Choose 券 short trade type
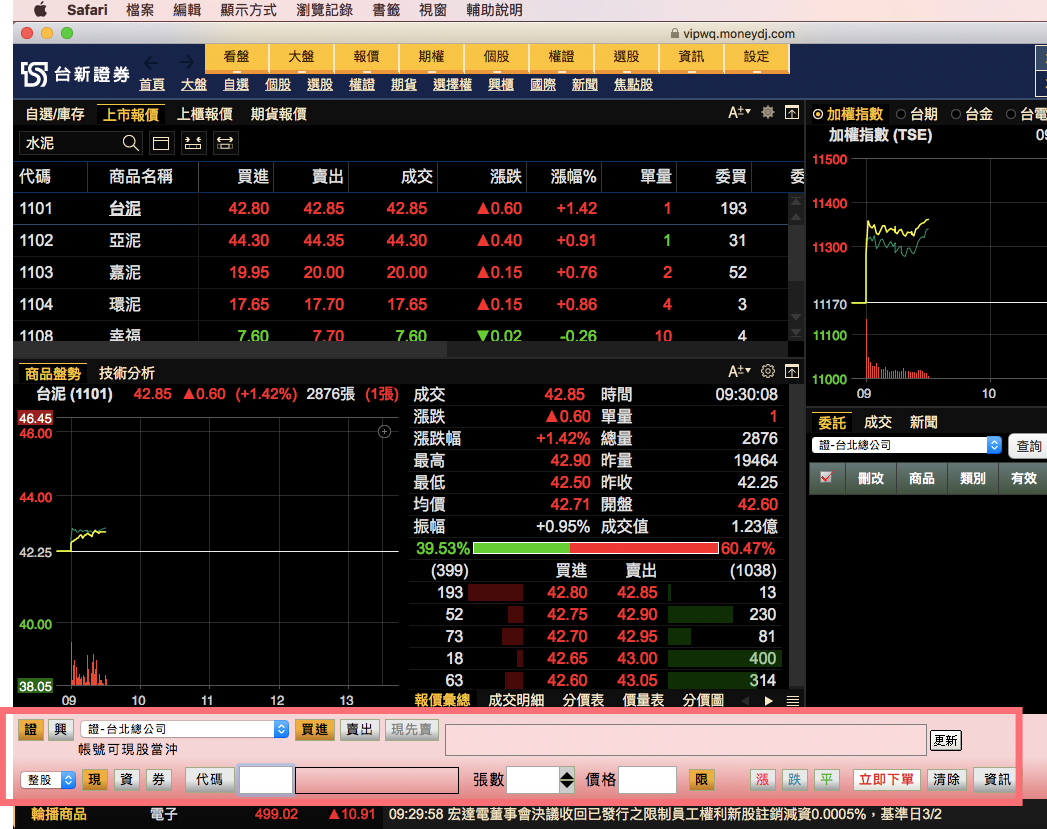Screen dimensions: 1047x829 tap(159, 780)
